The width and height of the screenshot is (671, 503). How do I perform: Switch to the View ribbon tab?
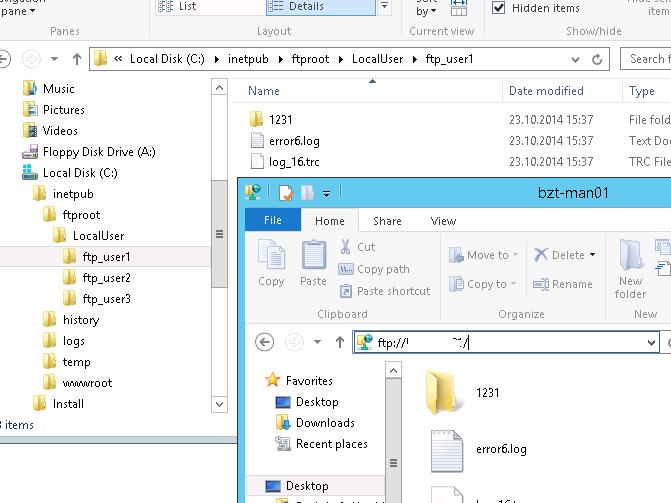[x=443, y=221]
